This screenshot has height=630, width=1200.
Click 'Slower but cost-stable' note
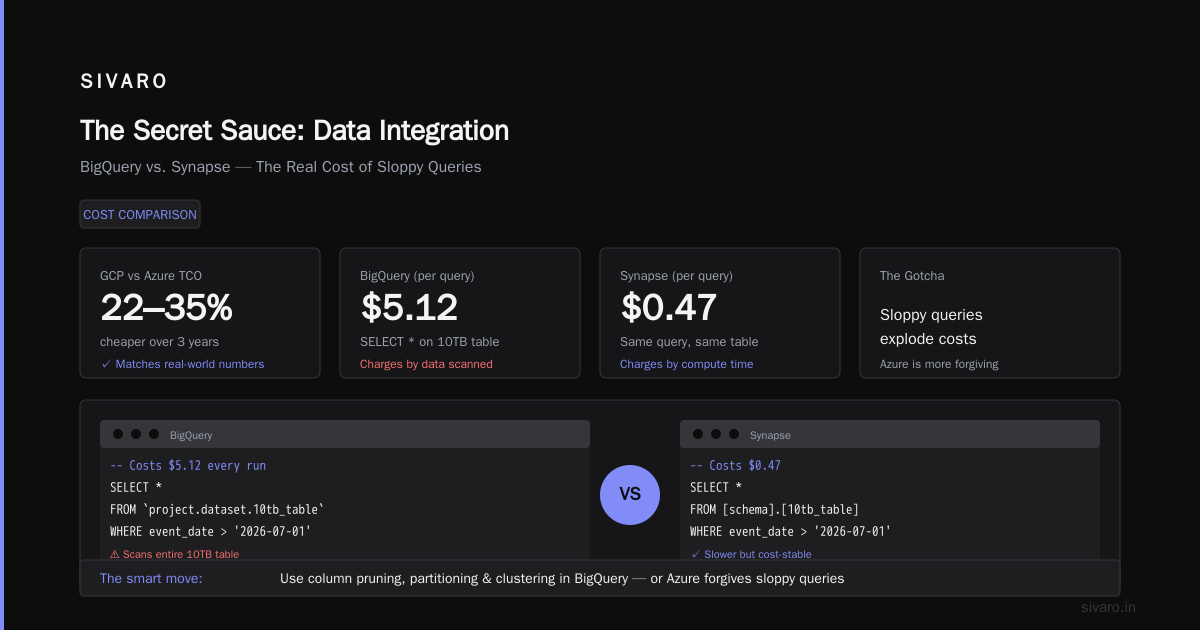(x=751, y=554)
